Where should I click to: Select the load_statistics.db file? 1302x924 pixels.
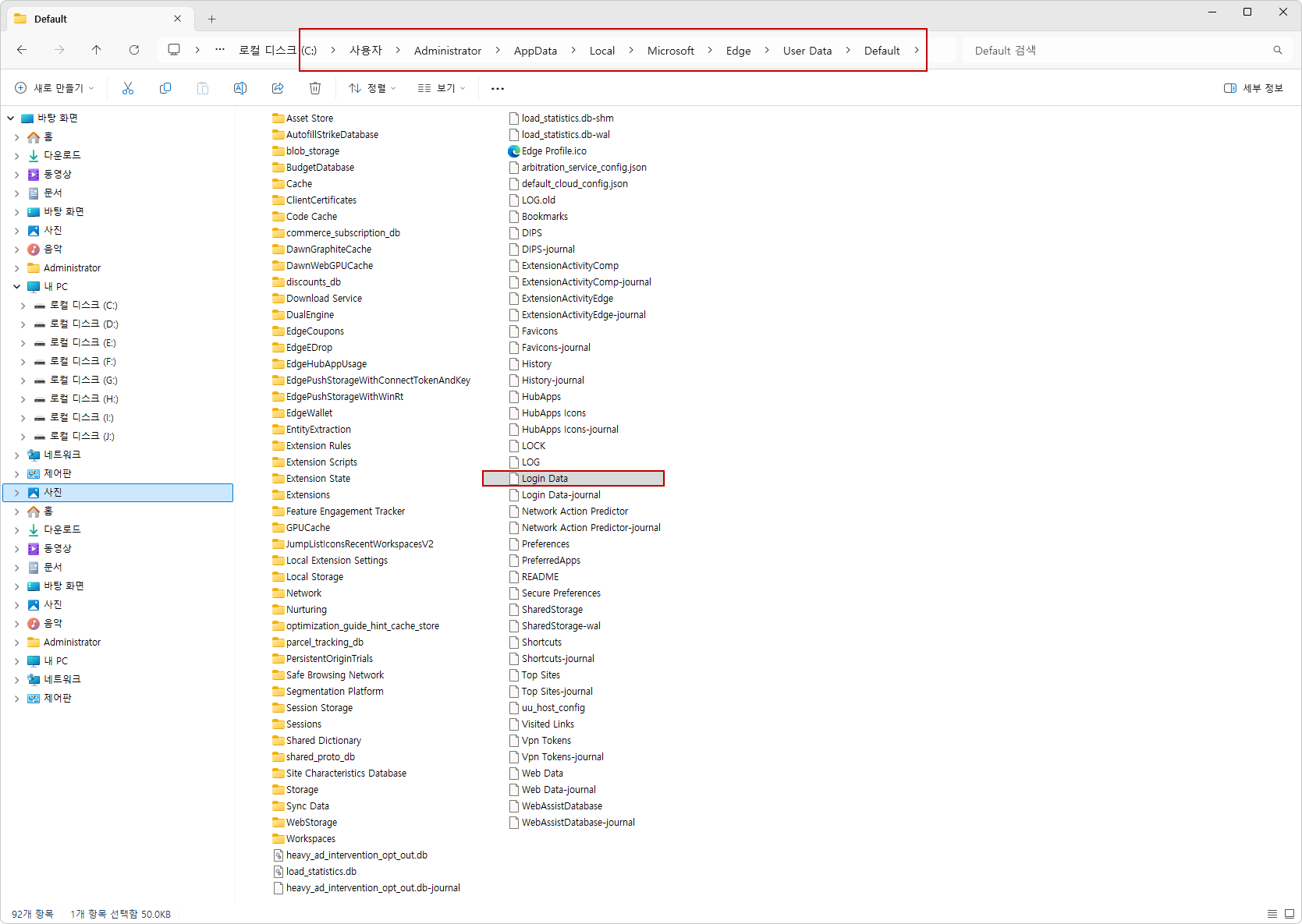point(314,872)
